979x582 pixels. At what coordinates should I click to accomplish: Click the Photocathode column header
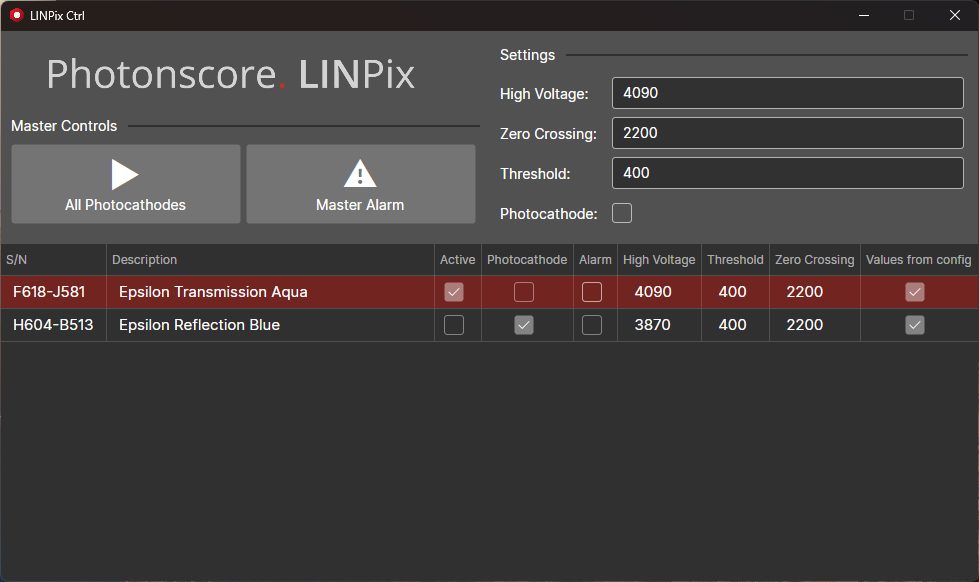[527, 260]
